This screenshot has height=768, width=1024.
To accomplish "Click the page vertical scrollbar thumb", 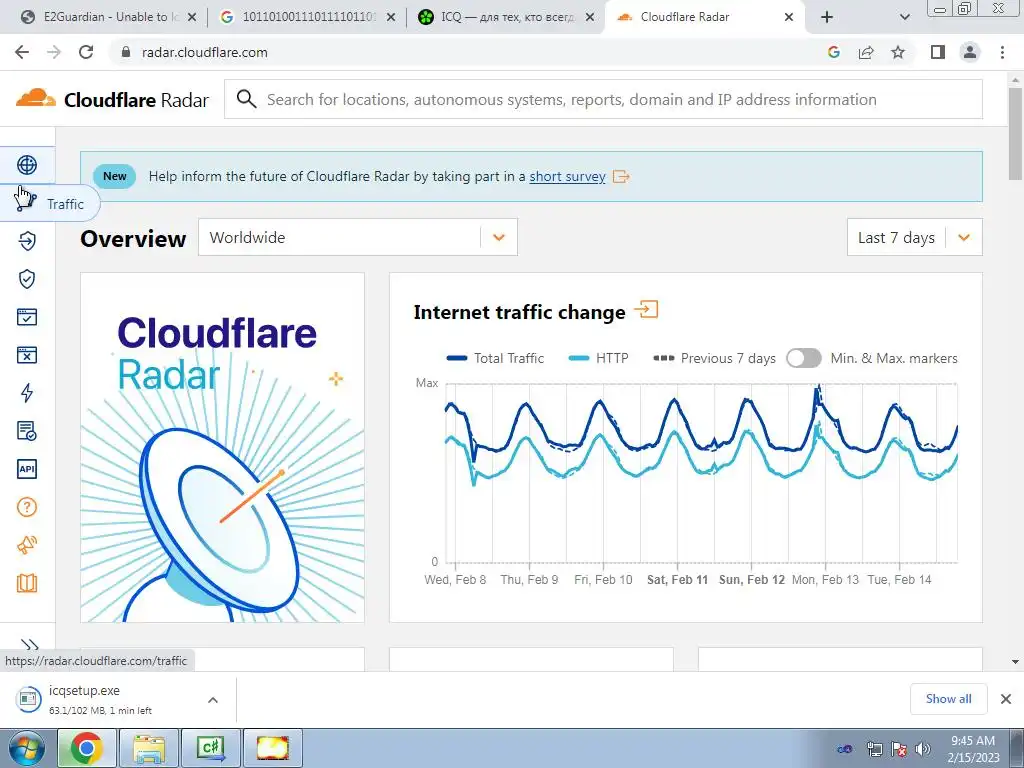I will tap(1015, 133).
